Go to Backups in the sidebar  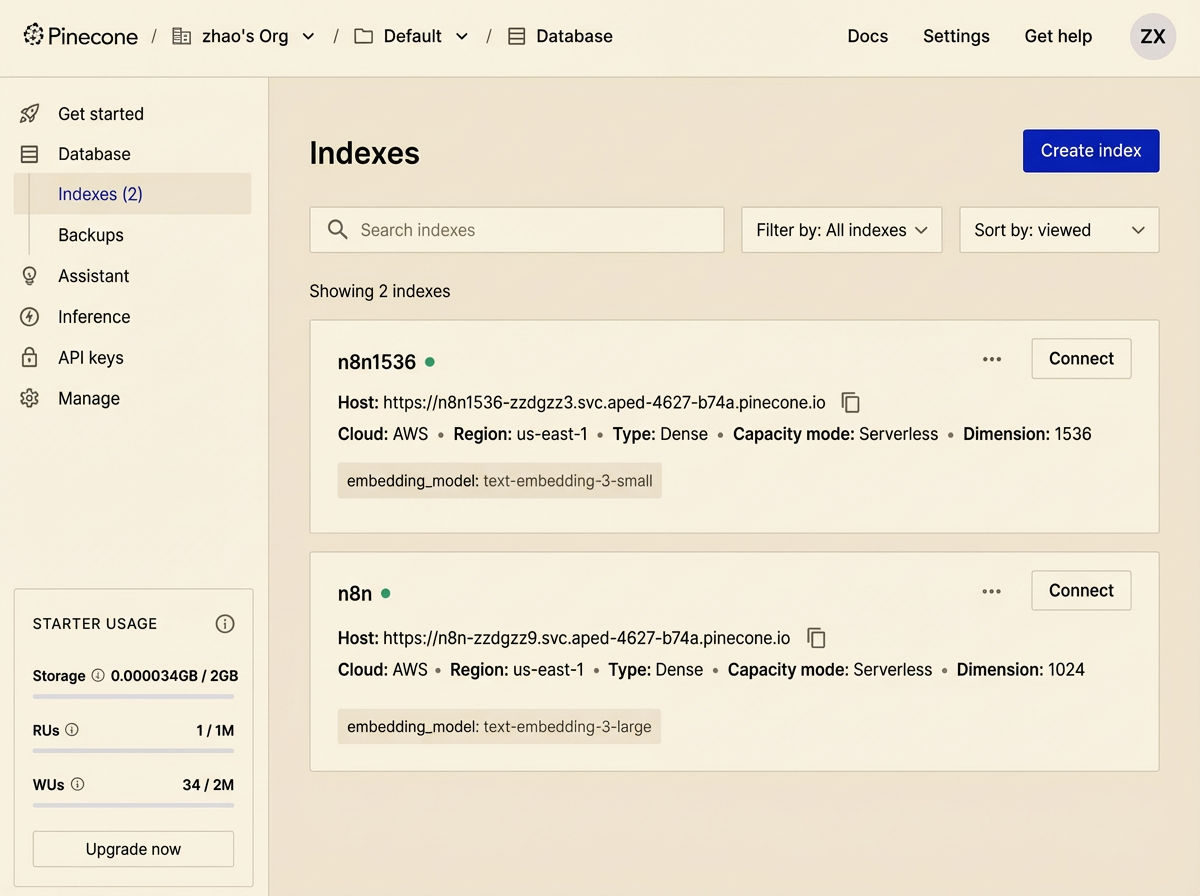pos(91,235)
